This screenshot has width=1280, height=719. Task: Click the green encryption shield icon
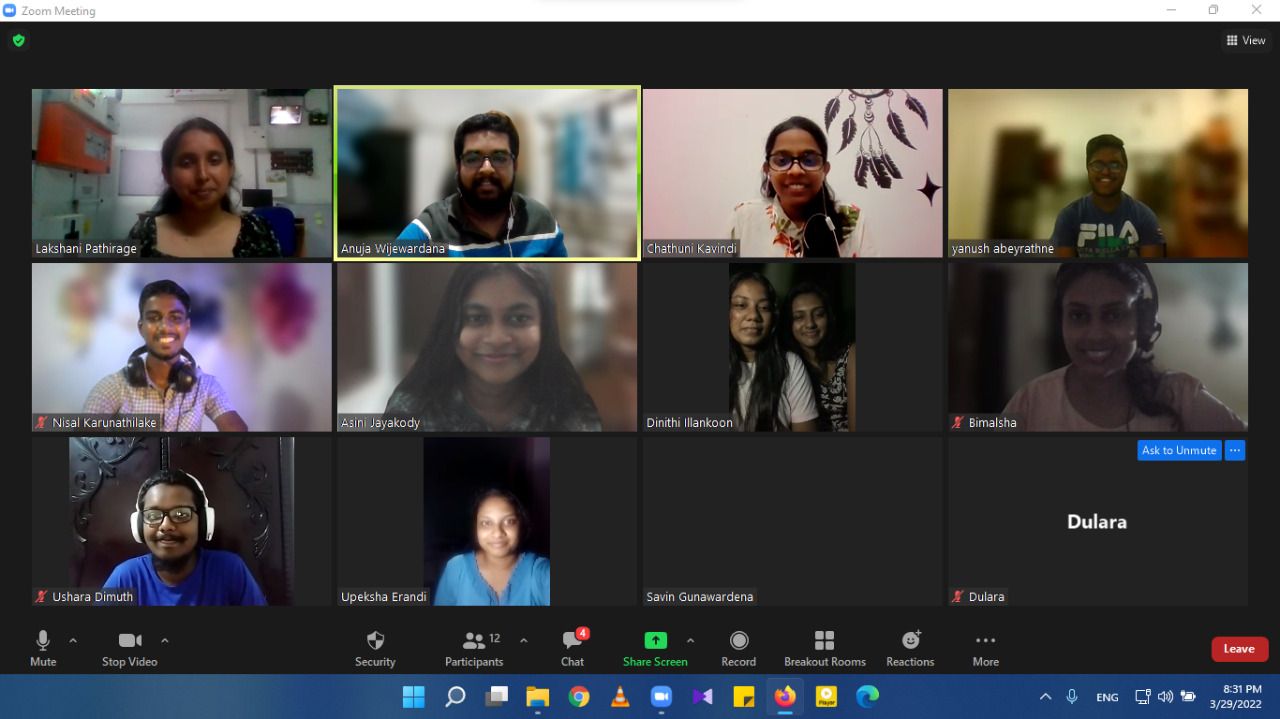tap(18, 41)
